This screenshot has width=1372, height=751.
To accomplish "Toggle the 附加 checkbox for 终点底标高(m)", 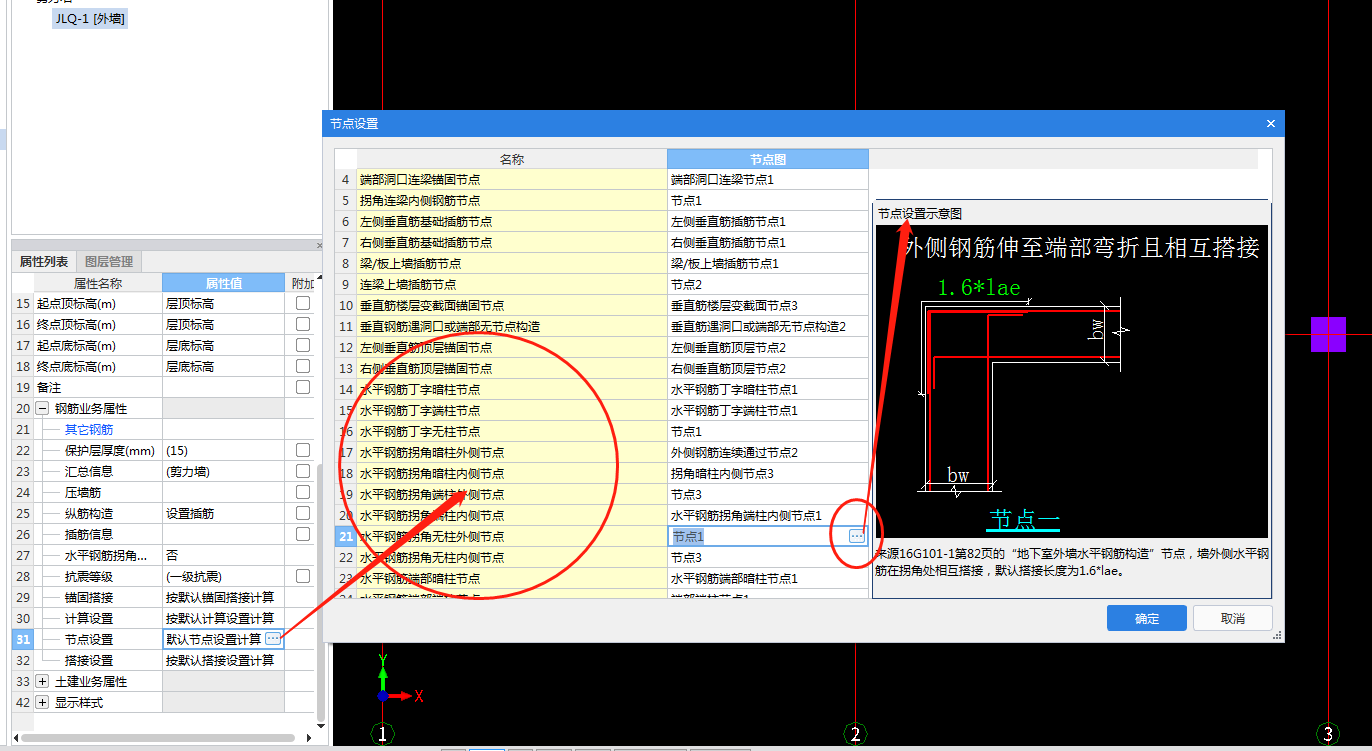I will pos(303,366).
